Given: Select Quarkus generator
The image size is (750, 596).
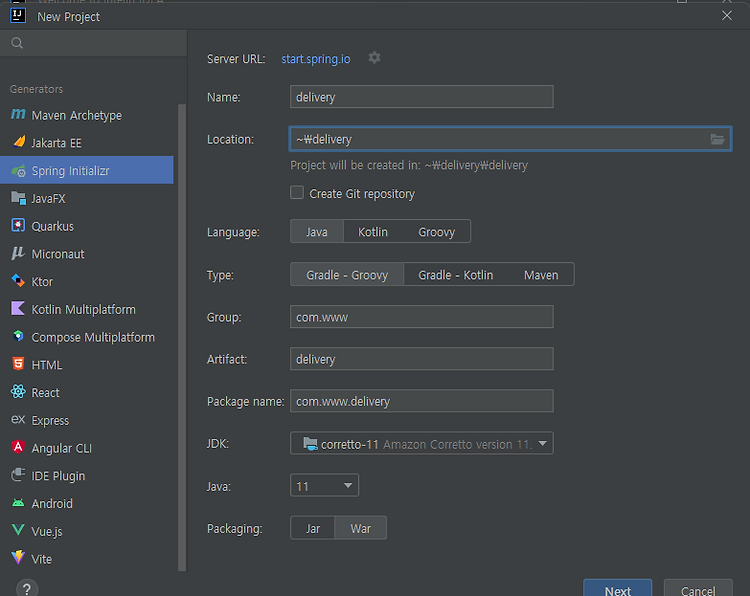Looking at the screenshot, I should coord(87,226).
